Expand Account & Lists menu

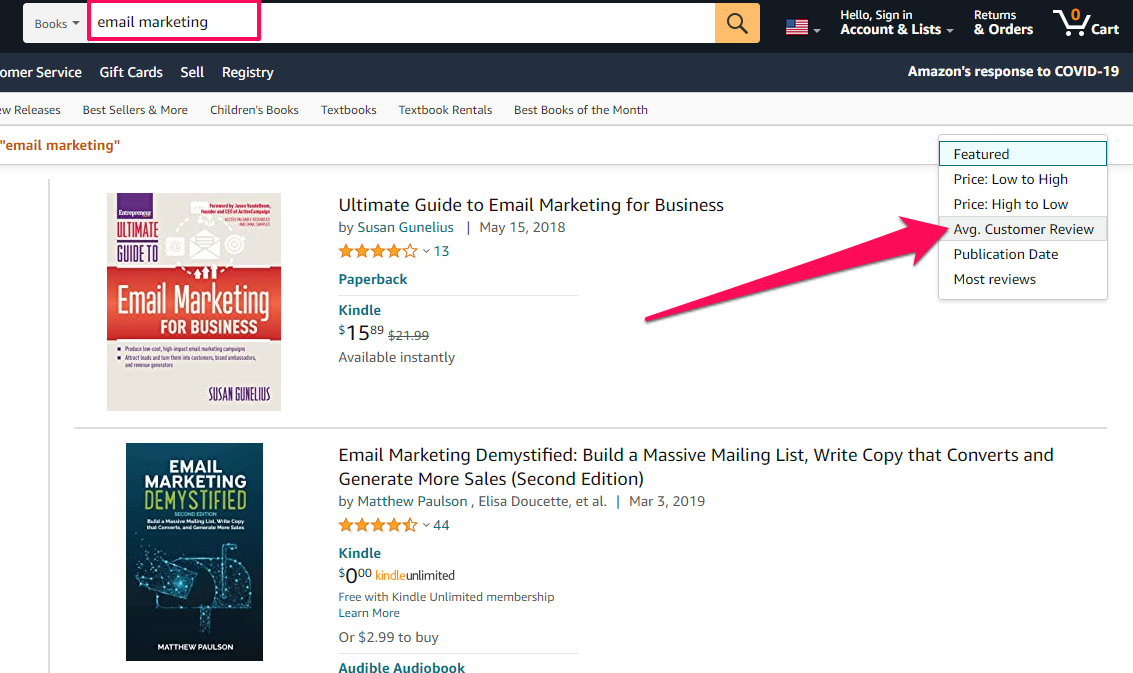[896, 23]
